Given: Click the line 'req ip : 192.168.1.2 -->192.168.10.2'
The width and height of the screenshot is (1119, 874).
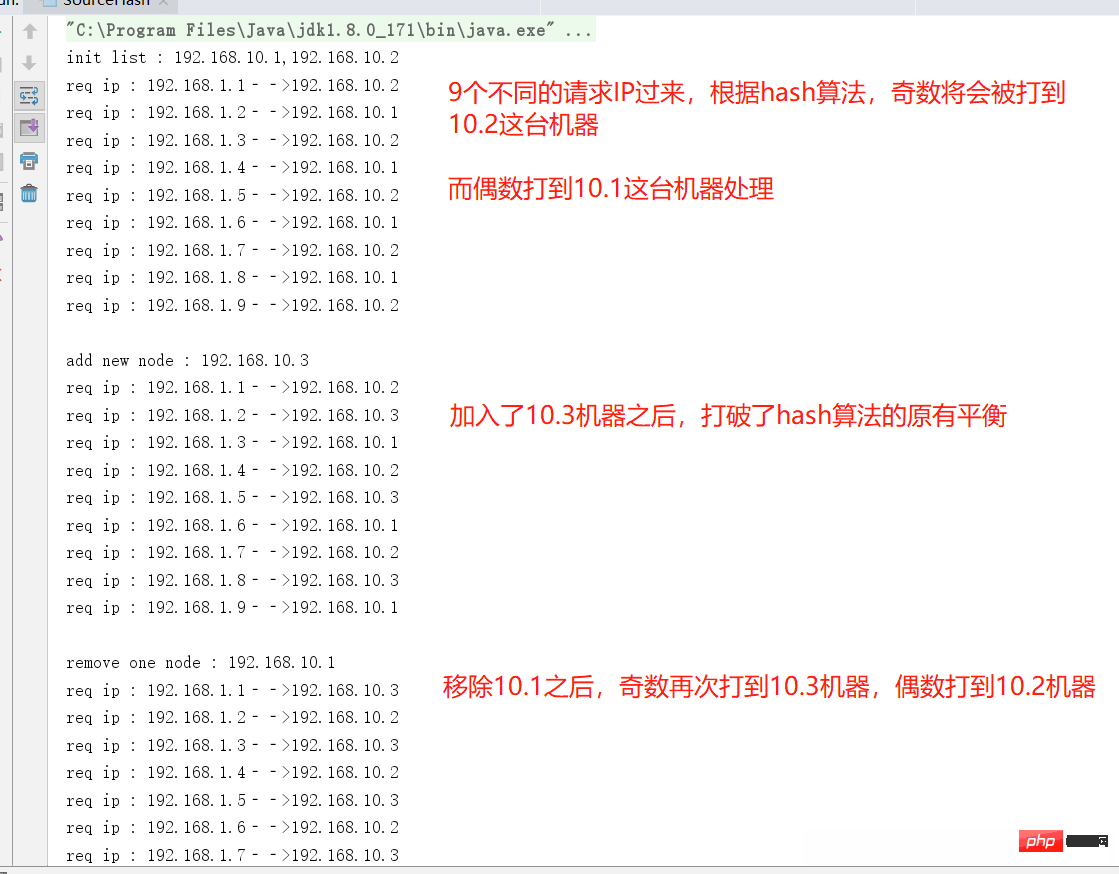Looking at the screenshot, I should 233,718.
